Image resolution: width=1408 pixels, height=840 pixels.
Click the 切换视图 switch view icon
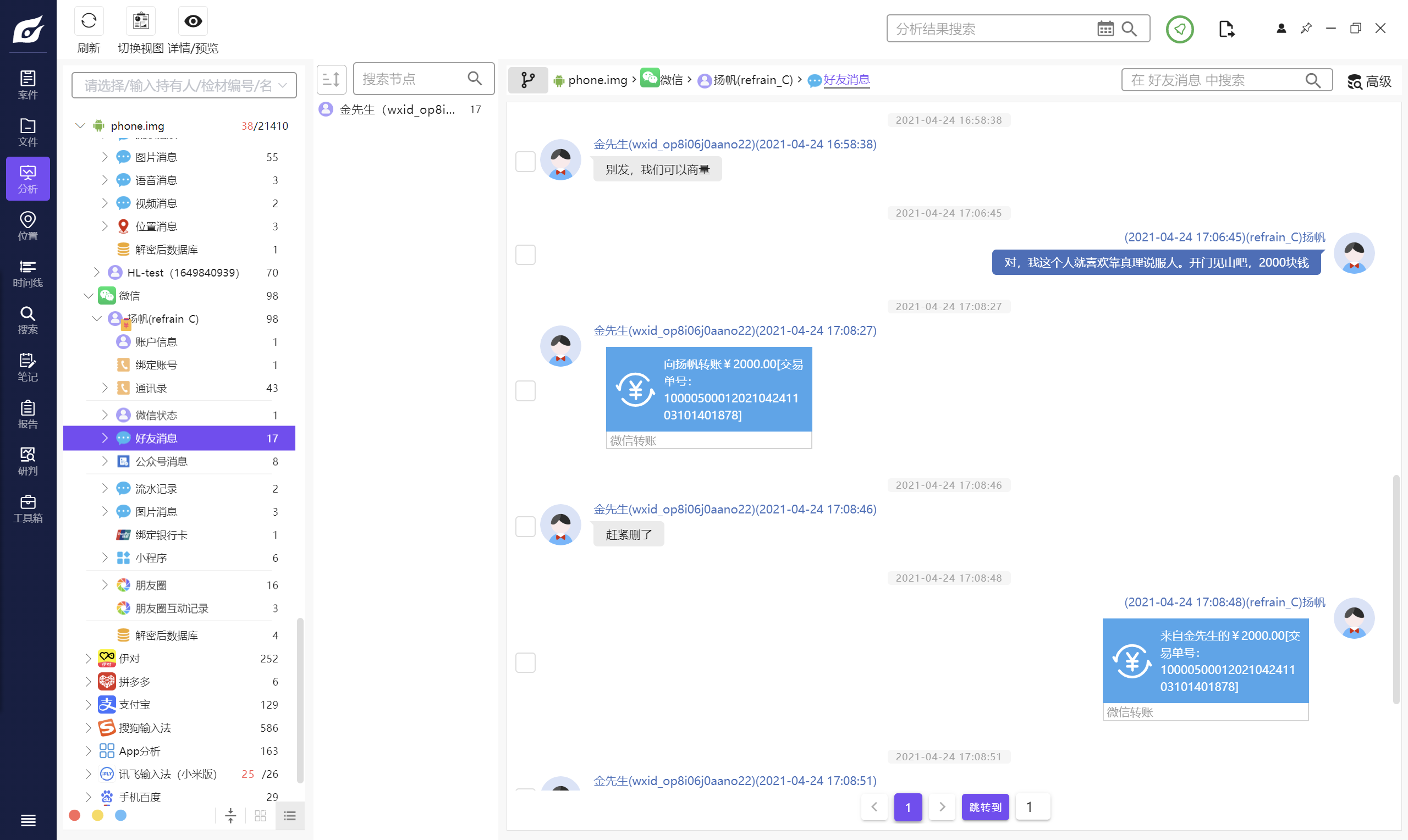(x=140, y=21)
